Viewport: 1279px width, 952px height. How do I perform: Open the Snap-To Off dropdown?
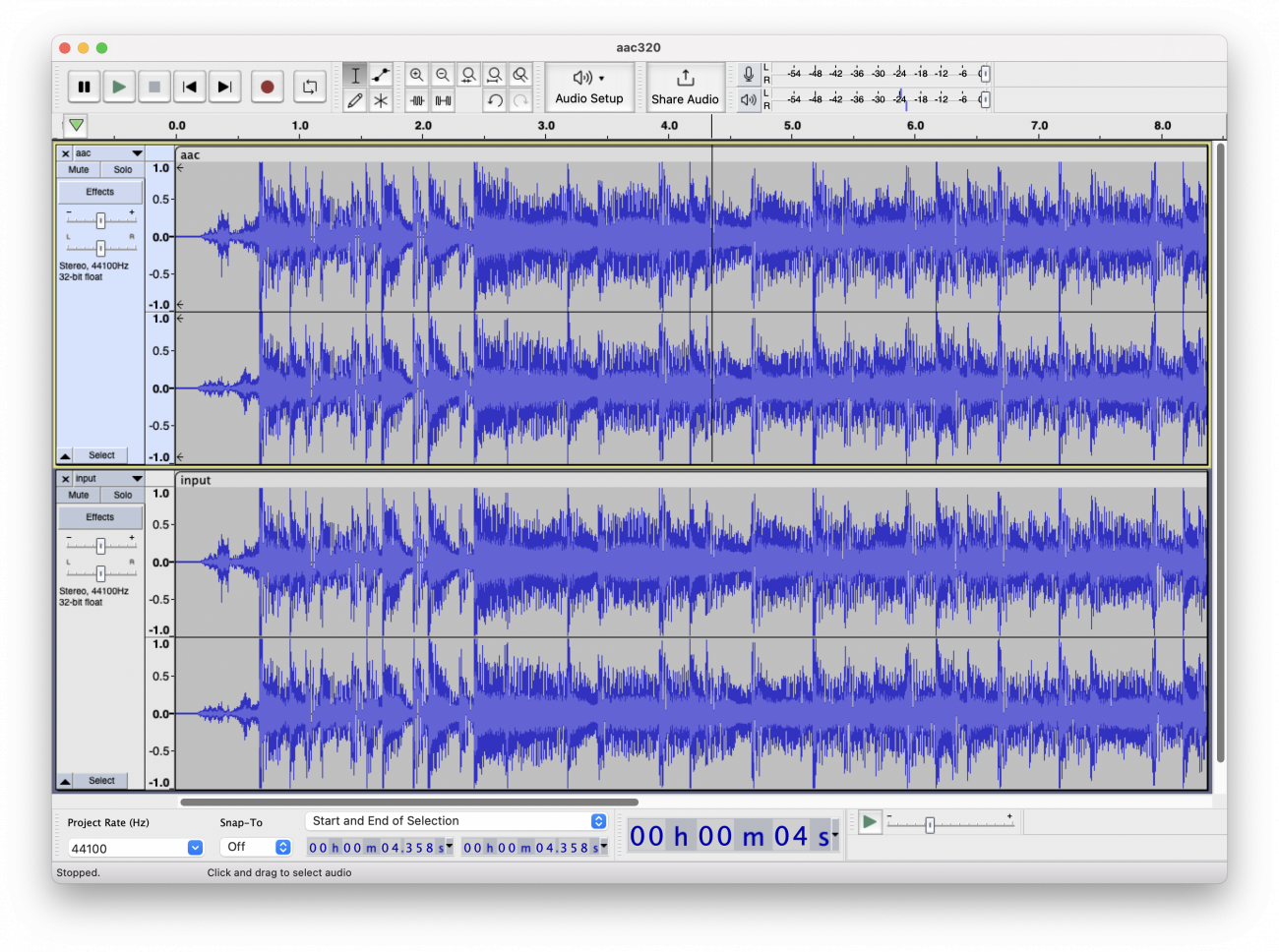(257, 847)
